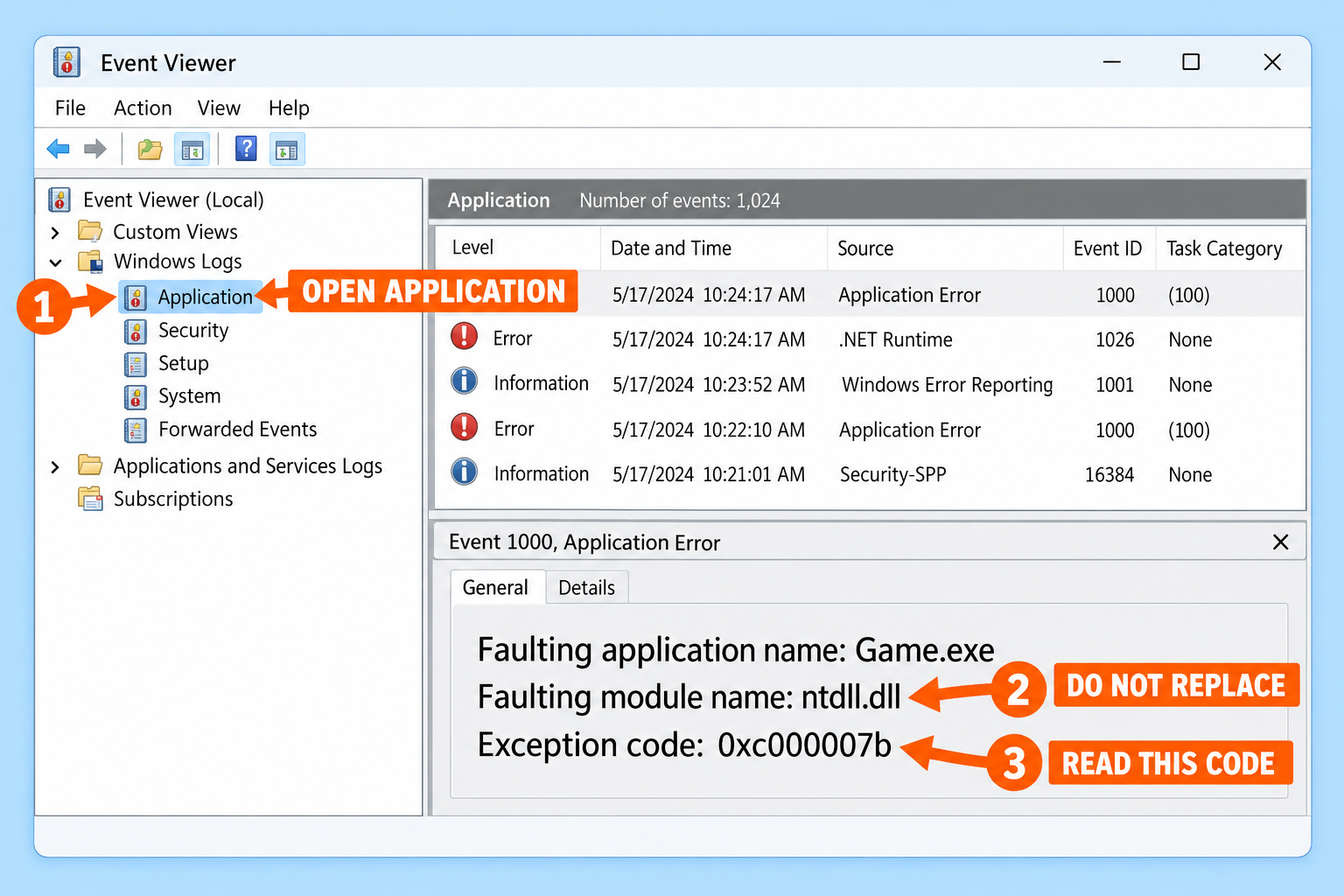Close the Event 1000 details pane

click(x=1280, y=542)
